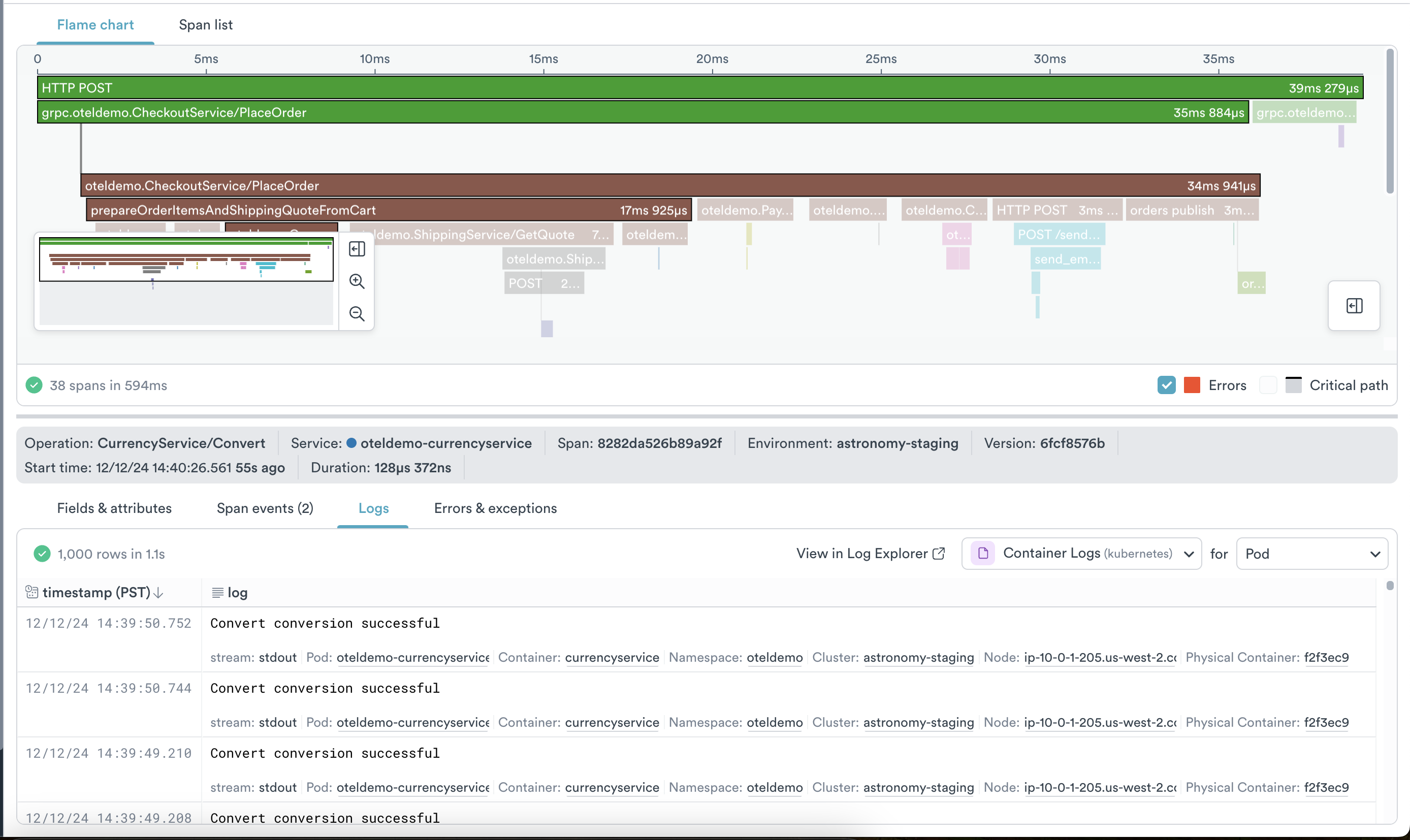Click the log column lines icon

[x=217, y=593]
